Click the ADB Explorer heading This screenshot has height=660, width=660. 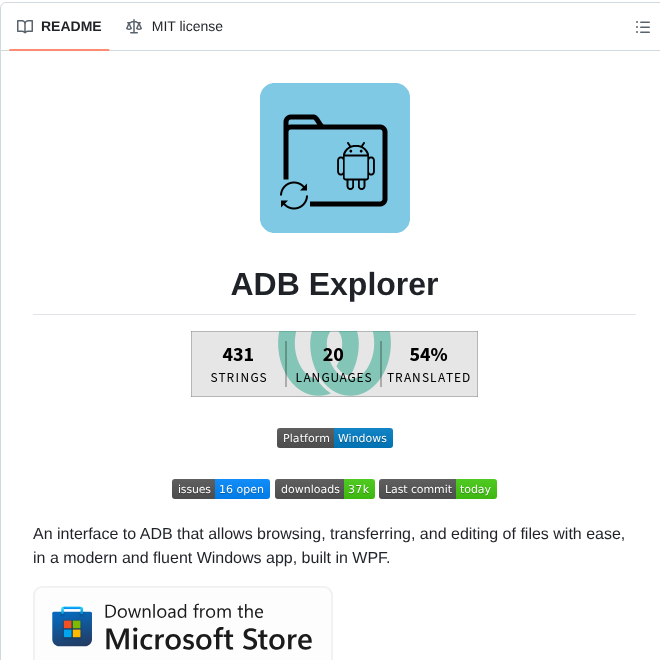pos(335,285)
